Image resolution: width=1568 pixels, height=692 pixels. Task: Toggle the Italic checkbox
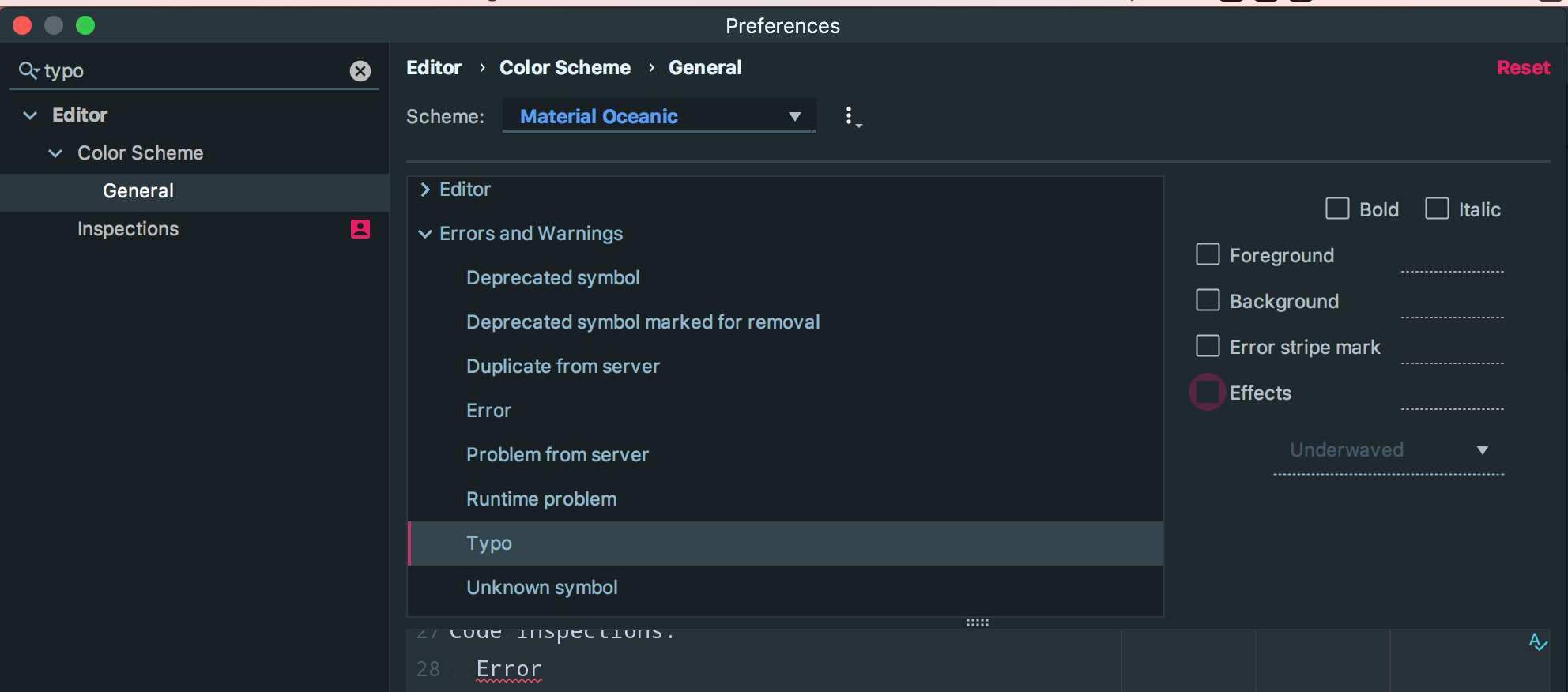pyautogui.click(x=1437, y=209)
